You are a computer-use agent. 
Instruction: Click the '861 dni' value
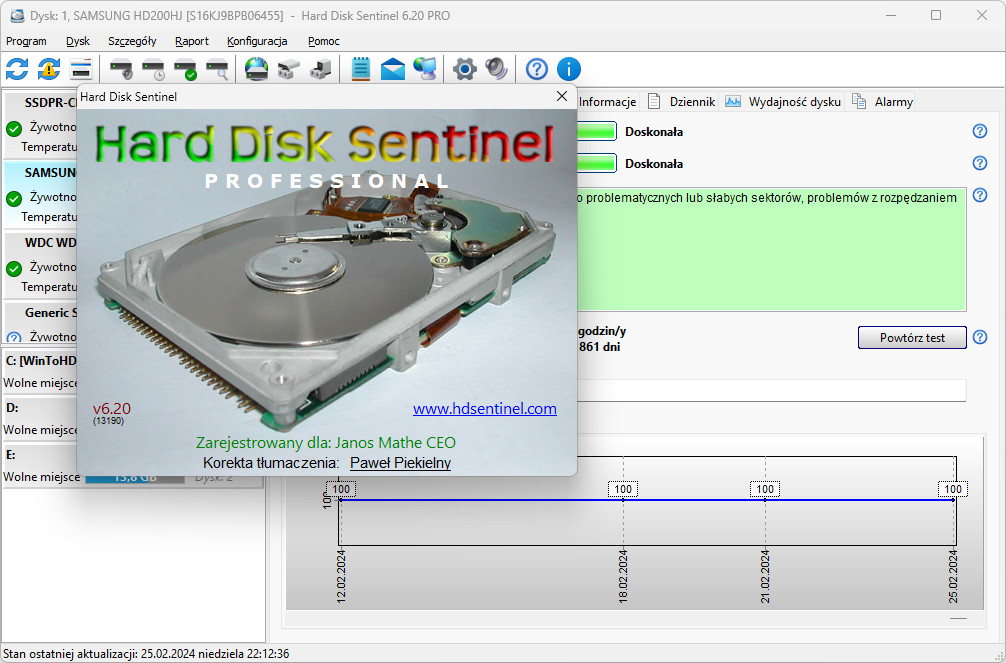pyautogui.click(x=599, y=347)
